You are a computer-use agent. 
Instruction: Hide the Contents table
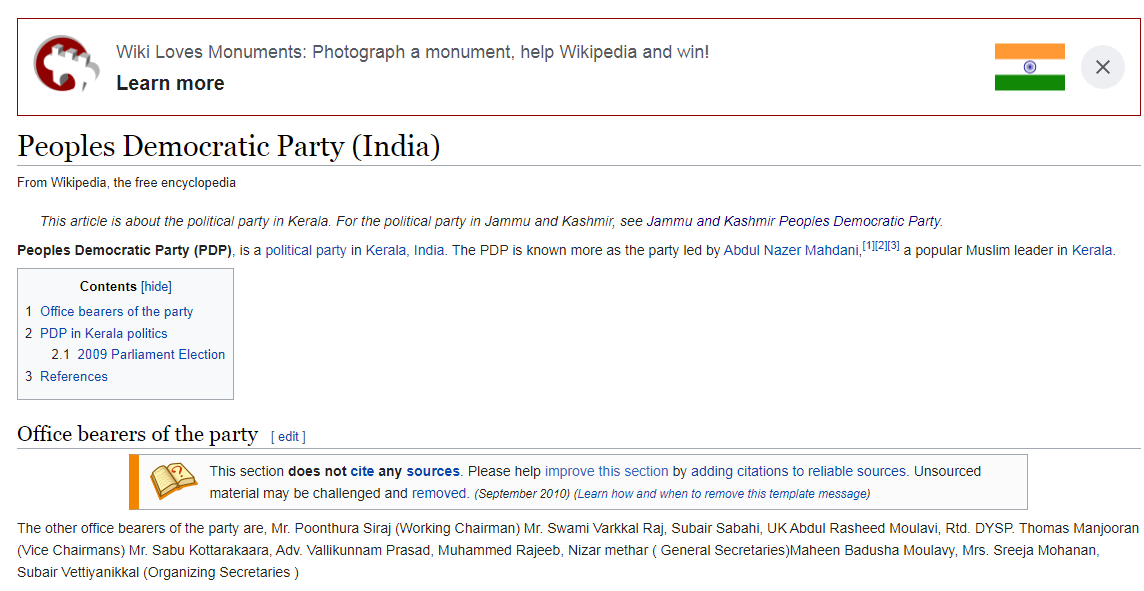(x=156, y=287)
